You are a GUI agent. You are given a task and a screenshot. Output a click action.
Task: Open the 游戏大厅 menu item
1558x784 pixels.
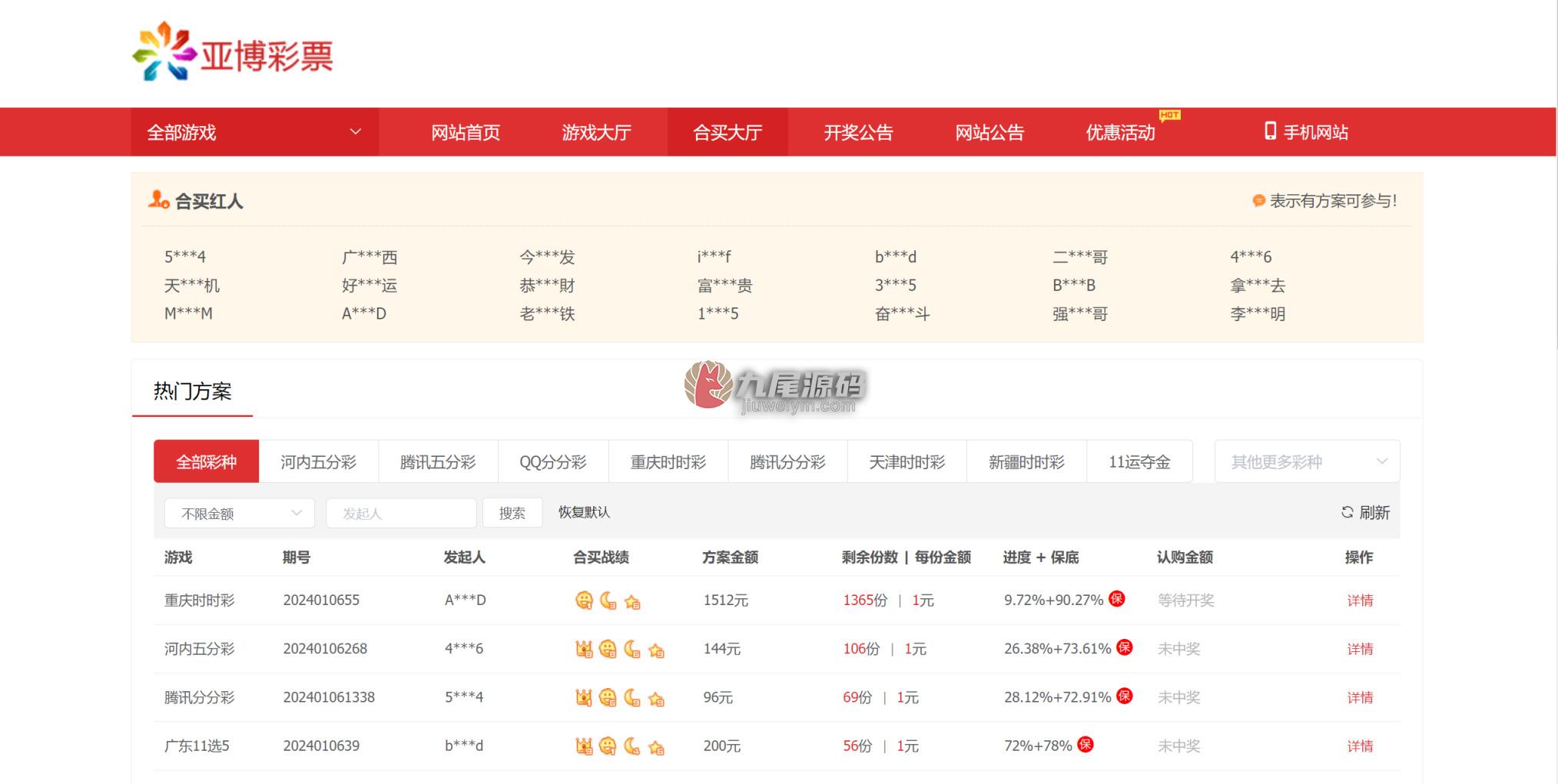pos(596,132)
